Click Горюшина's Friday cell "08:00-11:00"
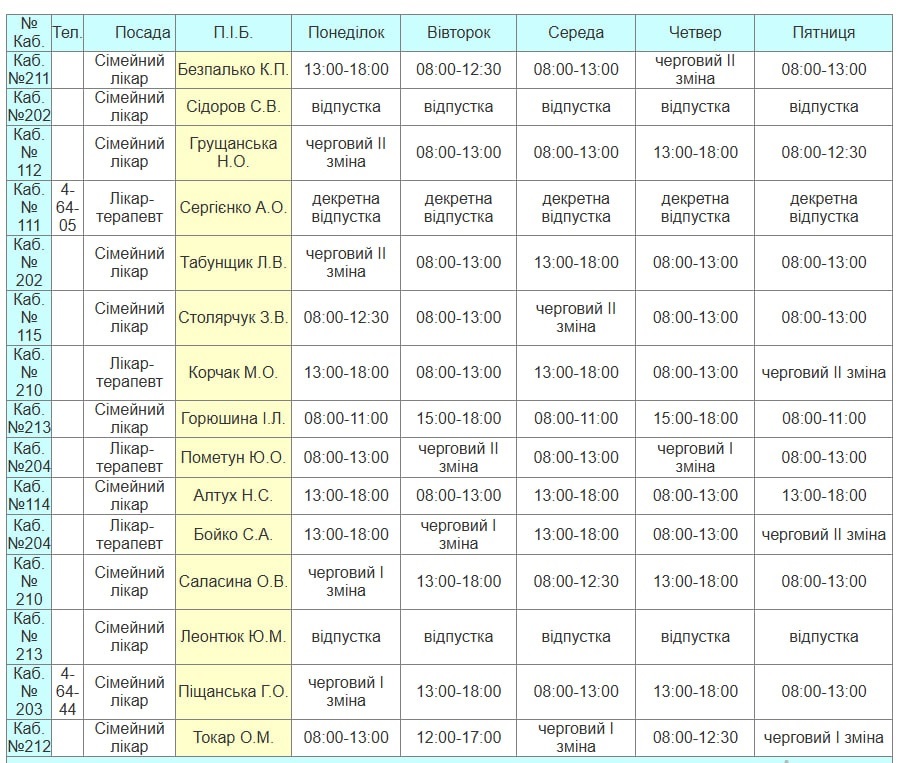This screenshot has width=901, height=763. (823, 419)
